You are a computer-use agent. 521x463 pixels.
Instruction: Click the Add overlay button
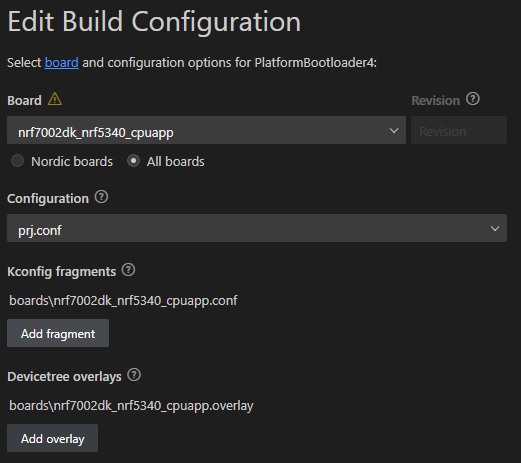pyautogui.click(x=52, y=438)
